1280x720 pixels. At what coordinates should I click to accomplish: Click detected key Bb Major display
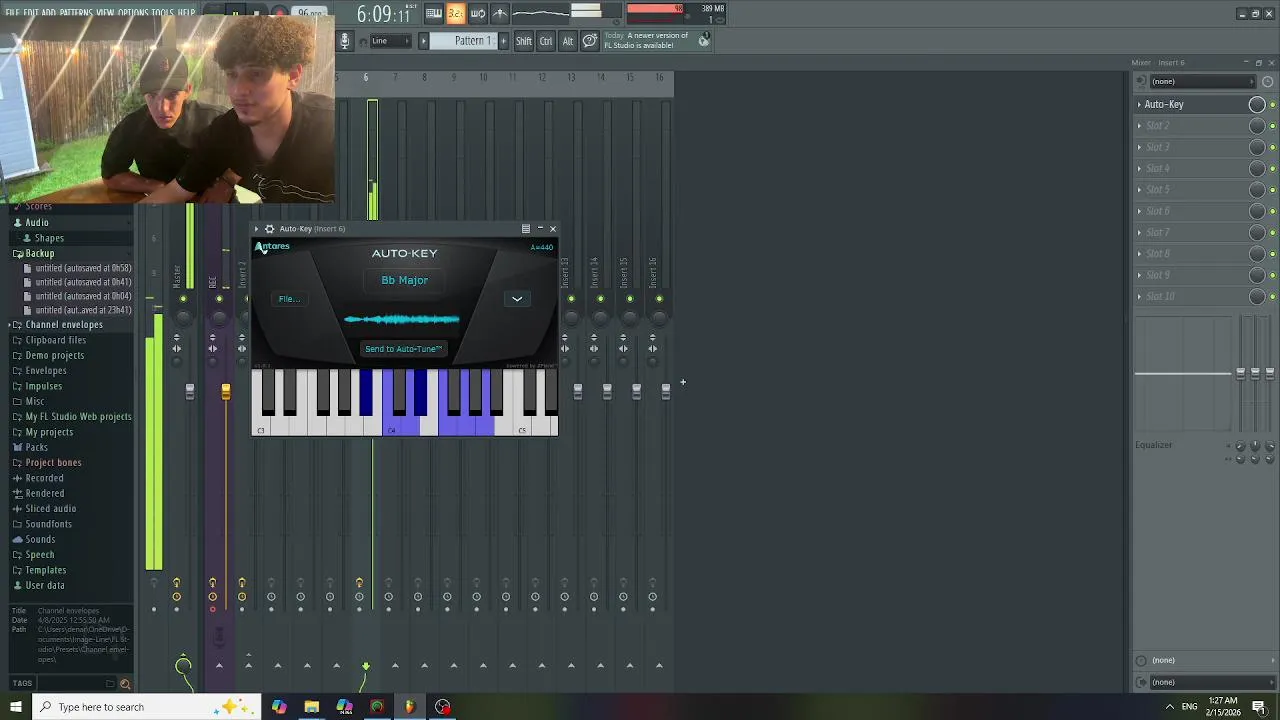pyautogui.click(x=404, y=280)
